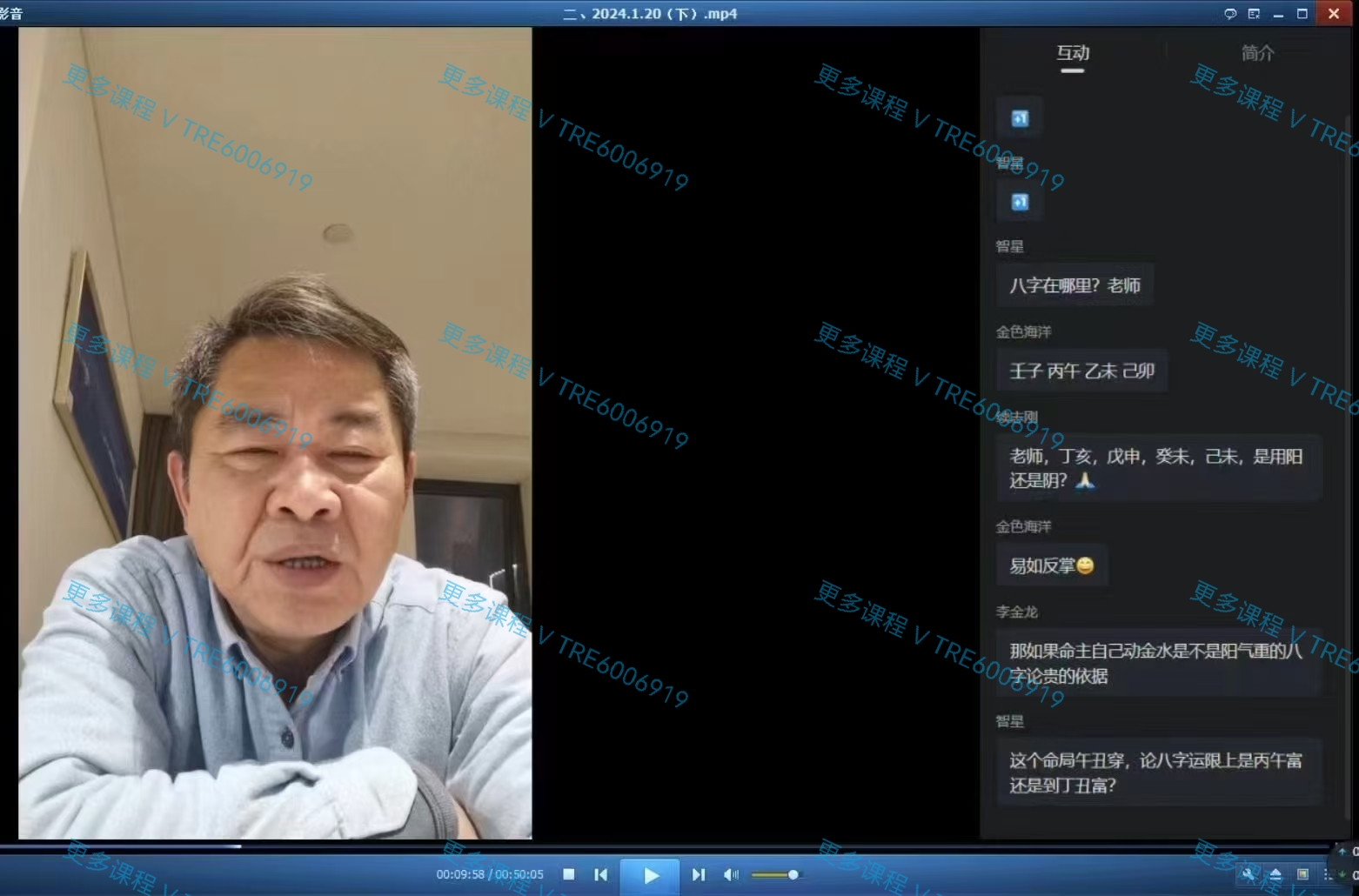Click 智星 above 这个命局午丑穿 message

point(1009,721)
